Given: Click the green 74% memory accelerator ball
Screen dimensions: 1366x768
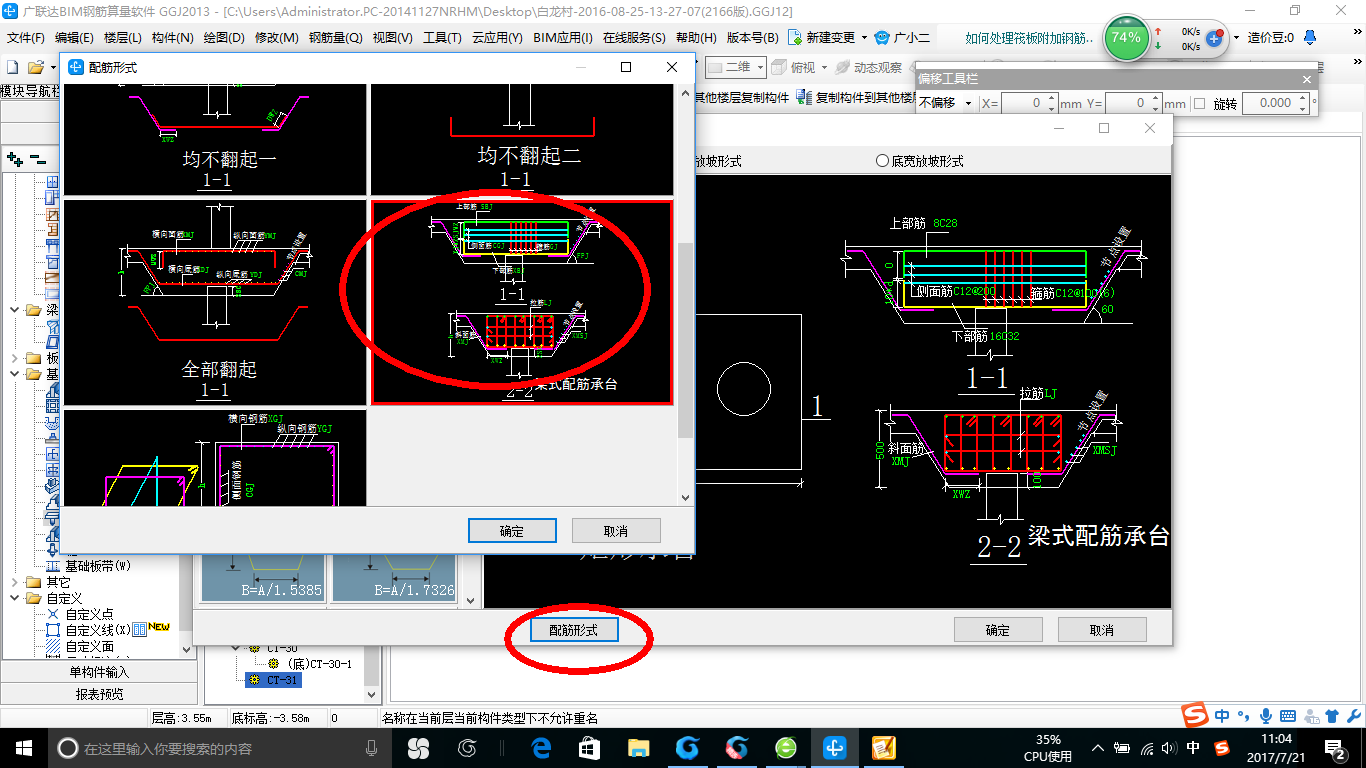Looking at the screenshot, I should (x=1126, y=38).
